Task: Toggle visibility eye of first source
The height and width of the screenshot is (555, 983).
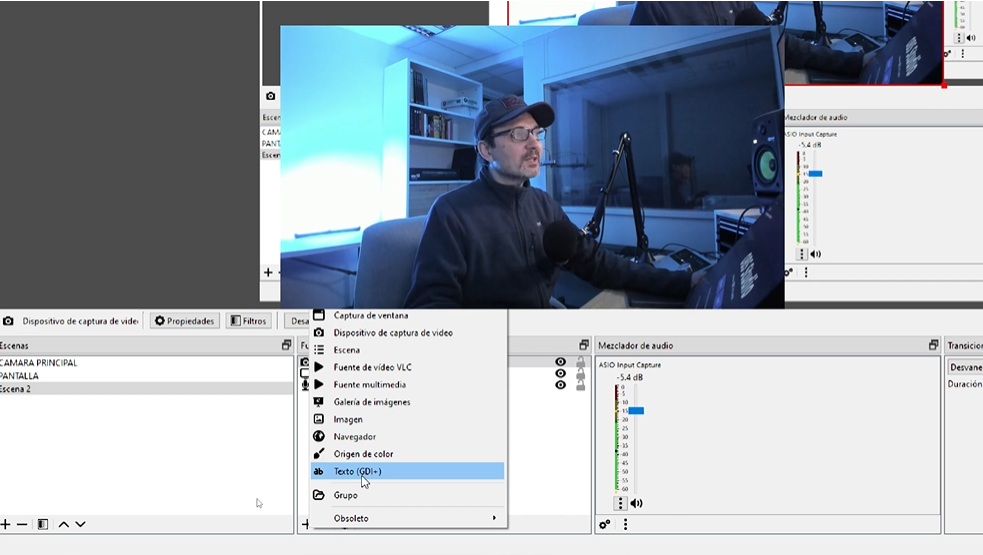Action: click(560, 362)
